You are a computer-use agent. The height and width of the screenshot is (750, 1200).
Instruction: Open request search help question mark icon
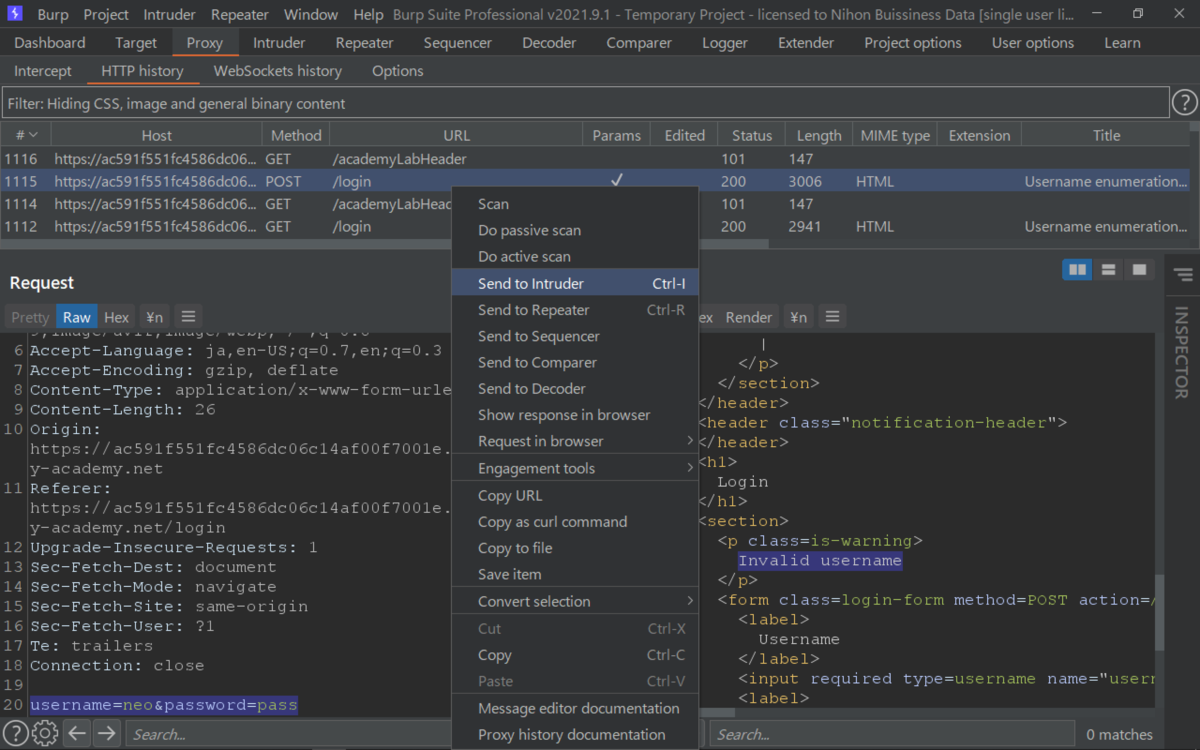pos(17,734)
